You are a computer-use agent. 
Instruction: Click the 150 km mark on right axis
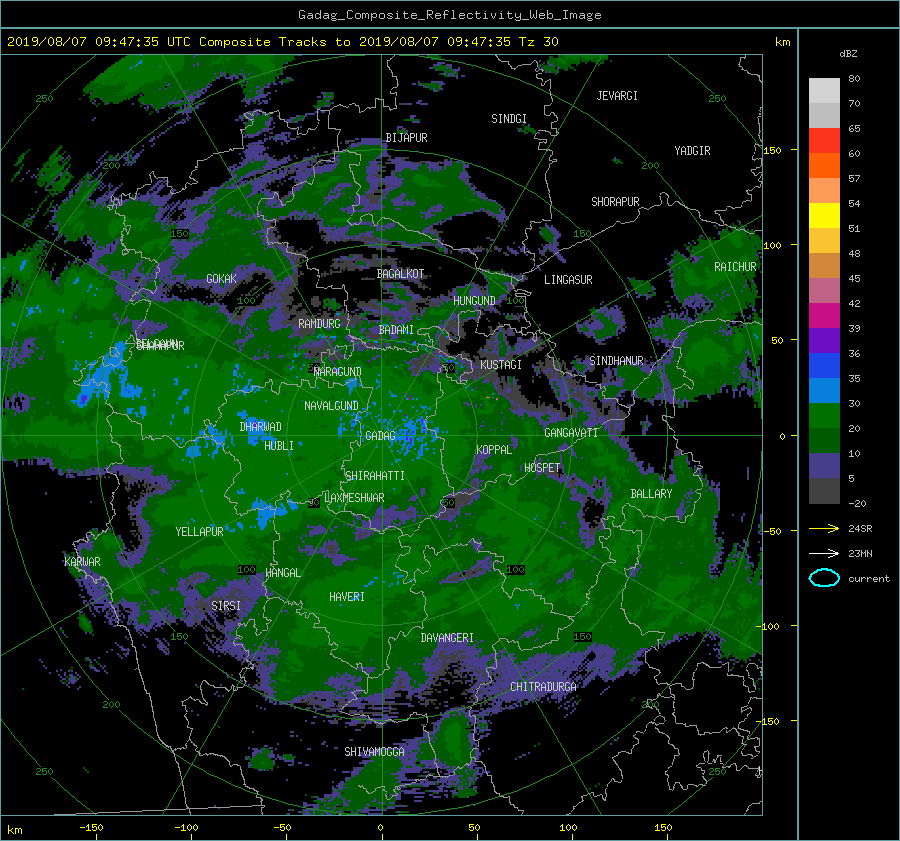pyautogui.click(x=773, y=150)
